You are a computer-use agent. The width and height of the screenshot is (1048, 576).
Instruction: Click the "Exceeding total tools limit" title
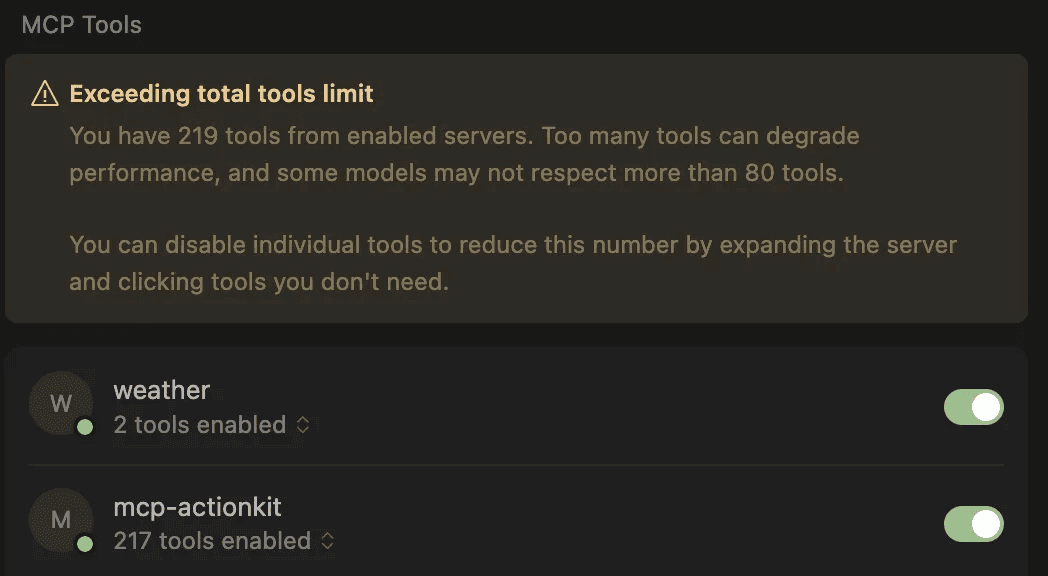point(221,94)
